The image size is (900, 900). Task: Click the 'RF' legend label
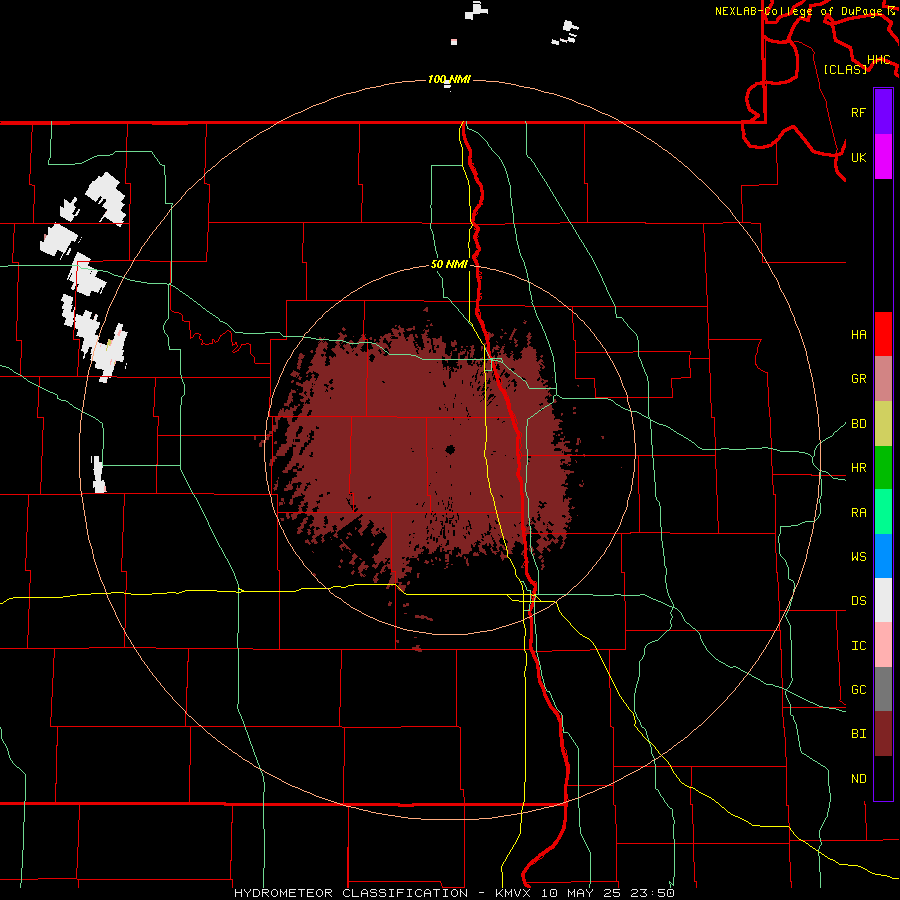pyautogui.click(x=859, y=112)
